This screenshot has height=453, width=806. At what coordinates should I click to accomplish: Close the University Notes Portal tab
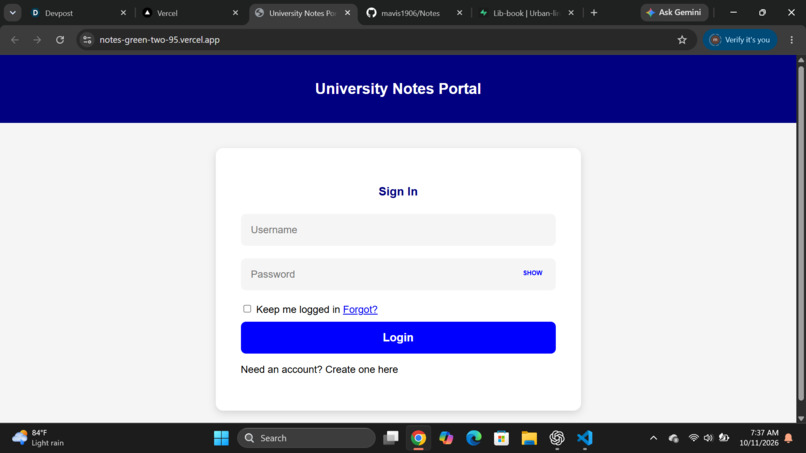[347, 13]
